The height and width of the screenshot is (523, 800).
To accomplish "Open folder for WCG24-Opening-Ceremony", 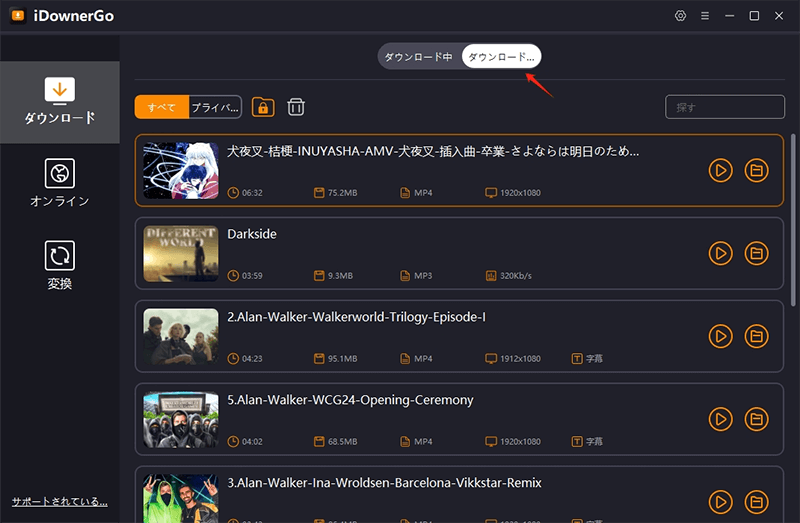I will (756, 419).
